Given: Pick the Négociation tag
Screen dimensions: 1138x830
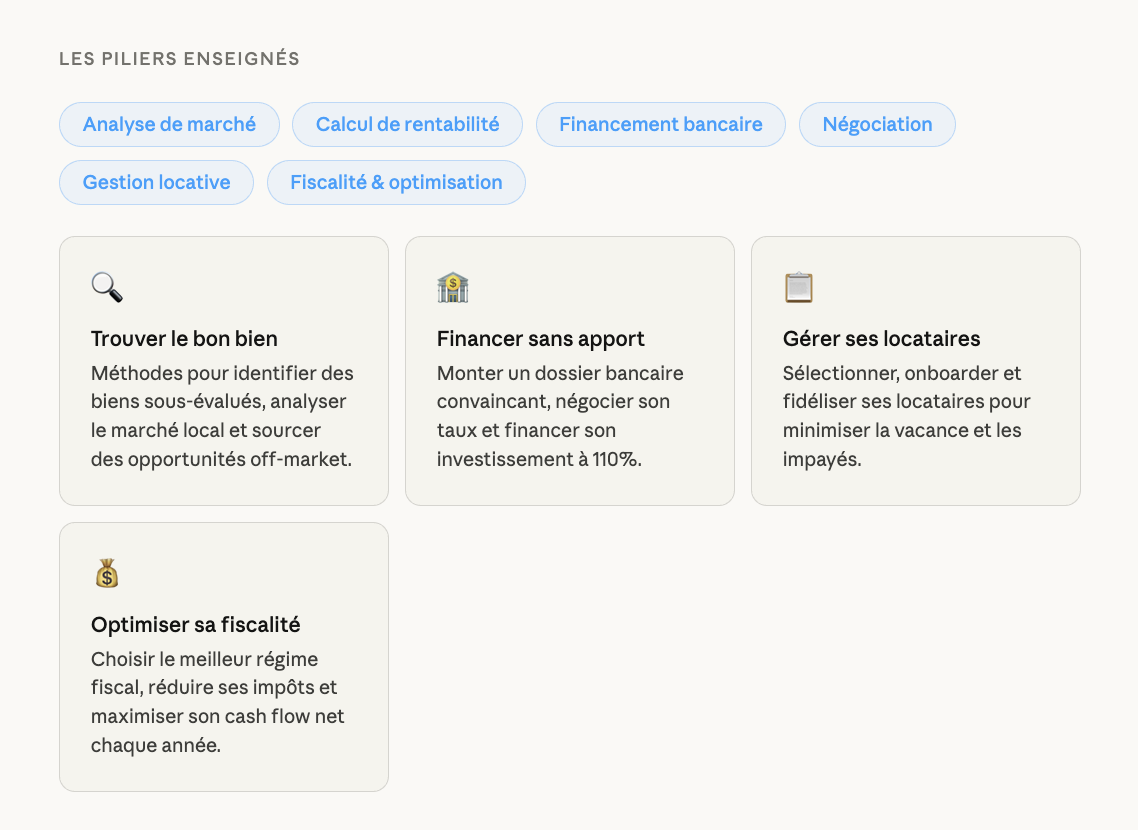Looking at the screenshot, I should [x=877, y=125].
